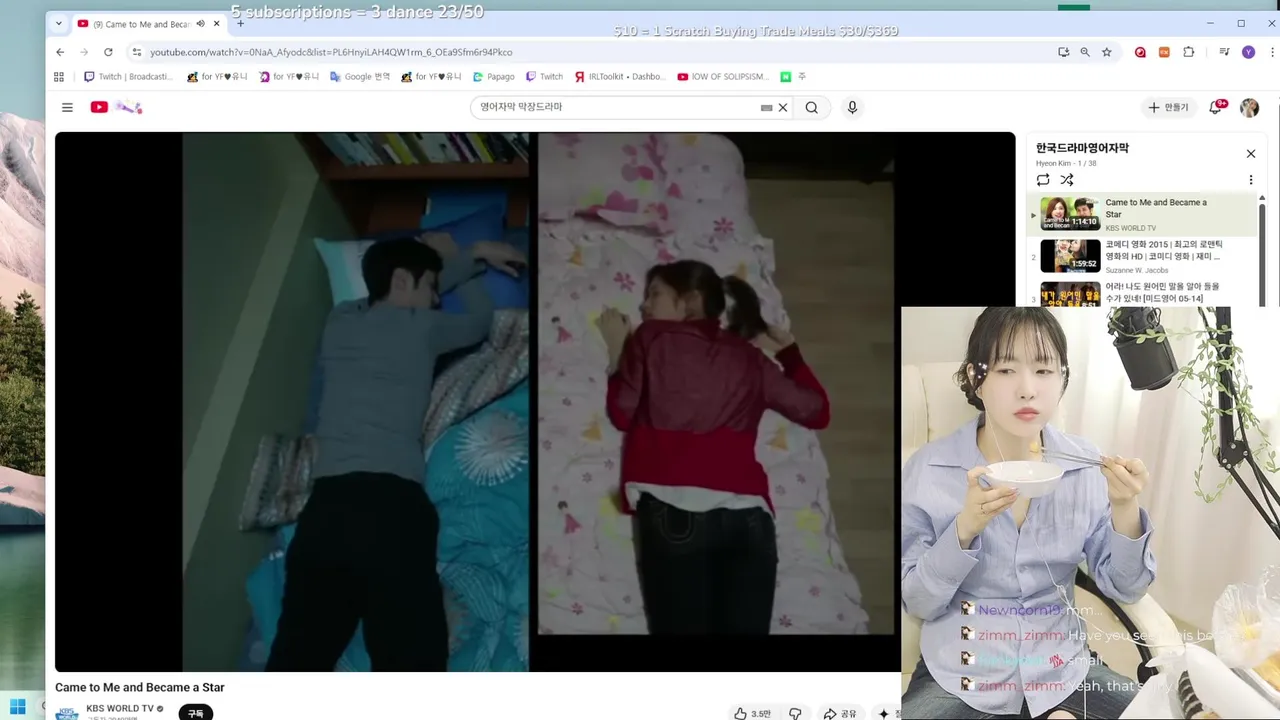The height and width of the screenshot is (720, 1280).
Task: Open the apps grid in bookmarks bar
Action: click(x=59, y=77)
